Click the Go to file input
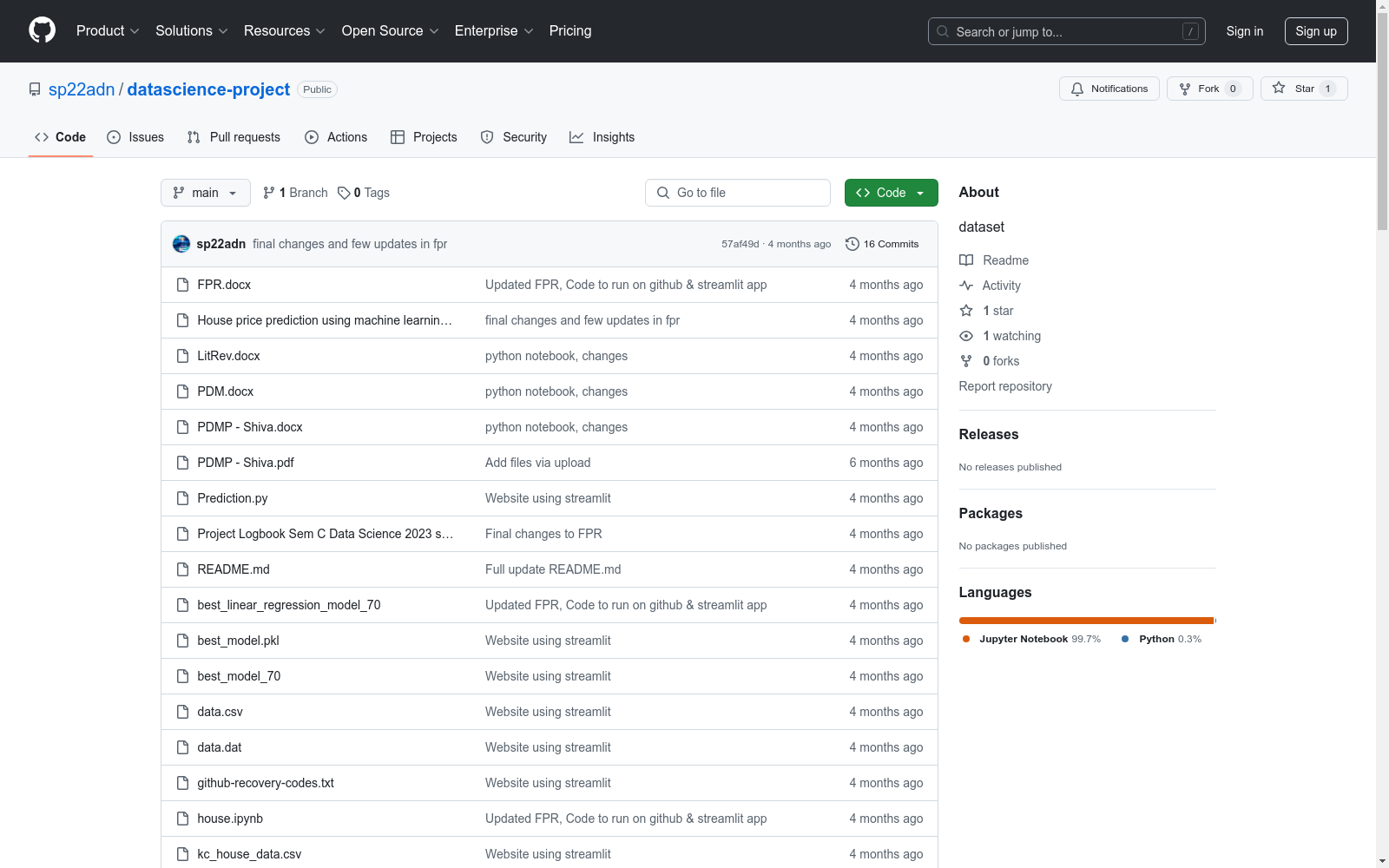The height and width of the screenshot is (868, 1389). tap(738, 193)
